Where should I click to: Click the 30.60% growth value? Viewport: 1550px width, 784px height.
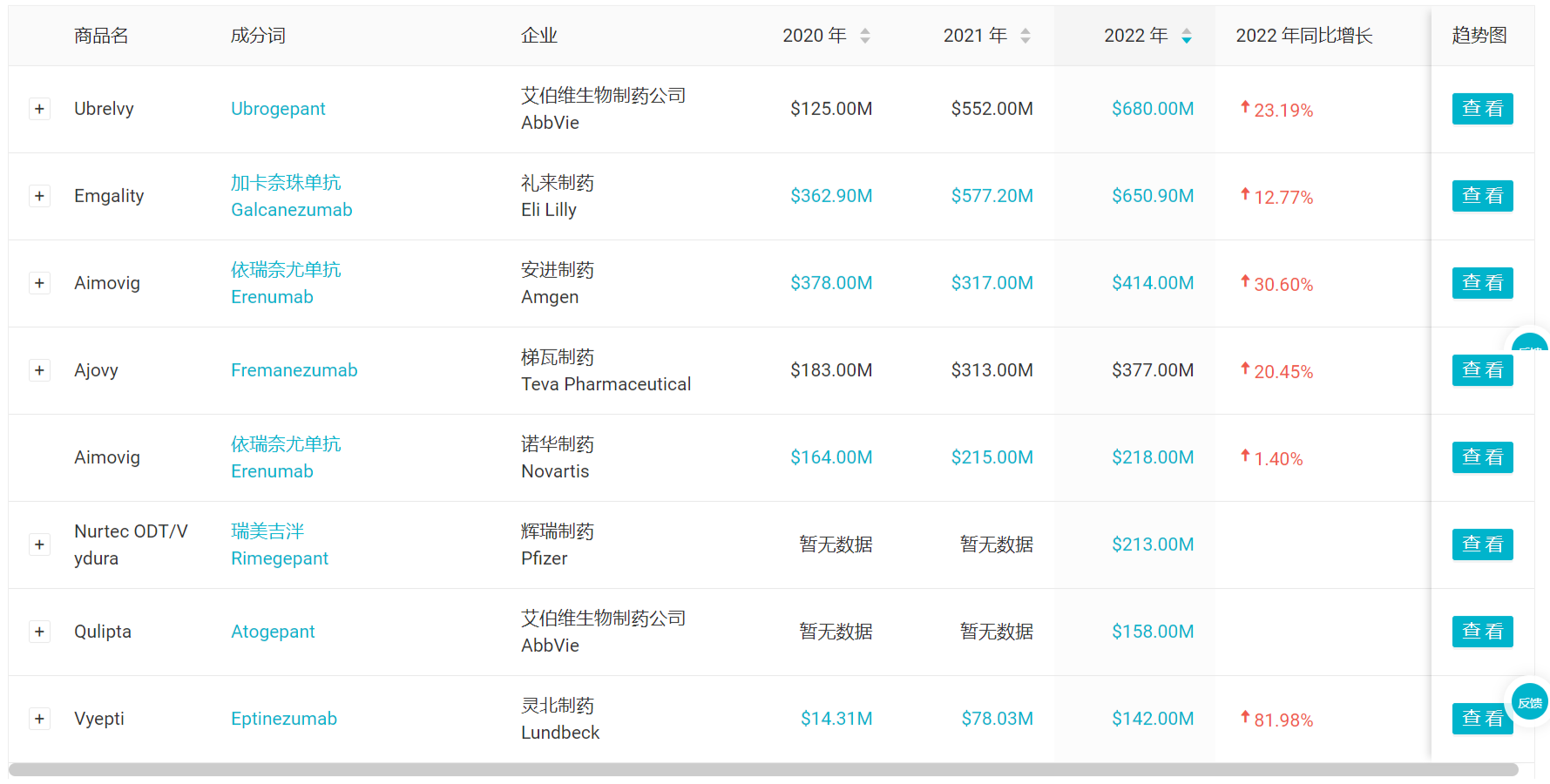(1283, 285)
